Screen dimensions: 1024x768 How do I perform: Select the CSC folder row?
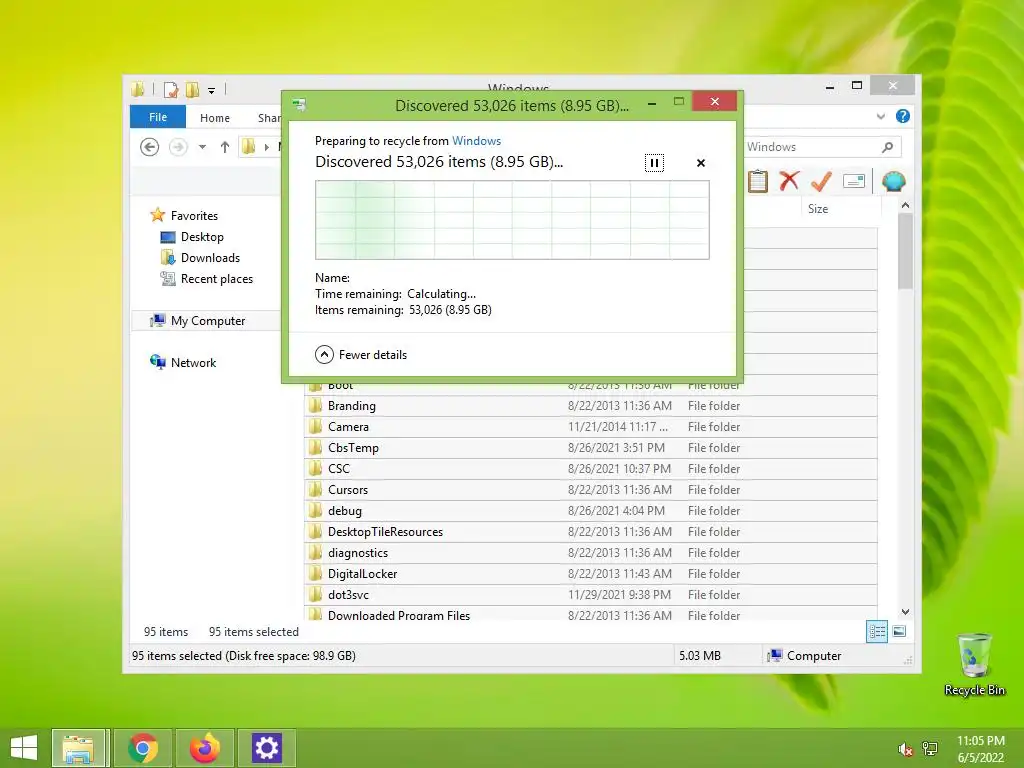(590, 468)
